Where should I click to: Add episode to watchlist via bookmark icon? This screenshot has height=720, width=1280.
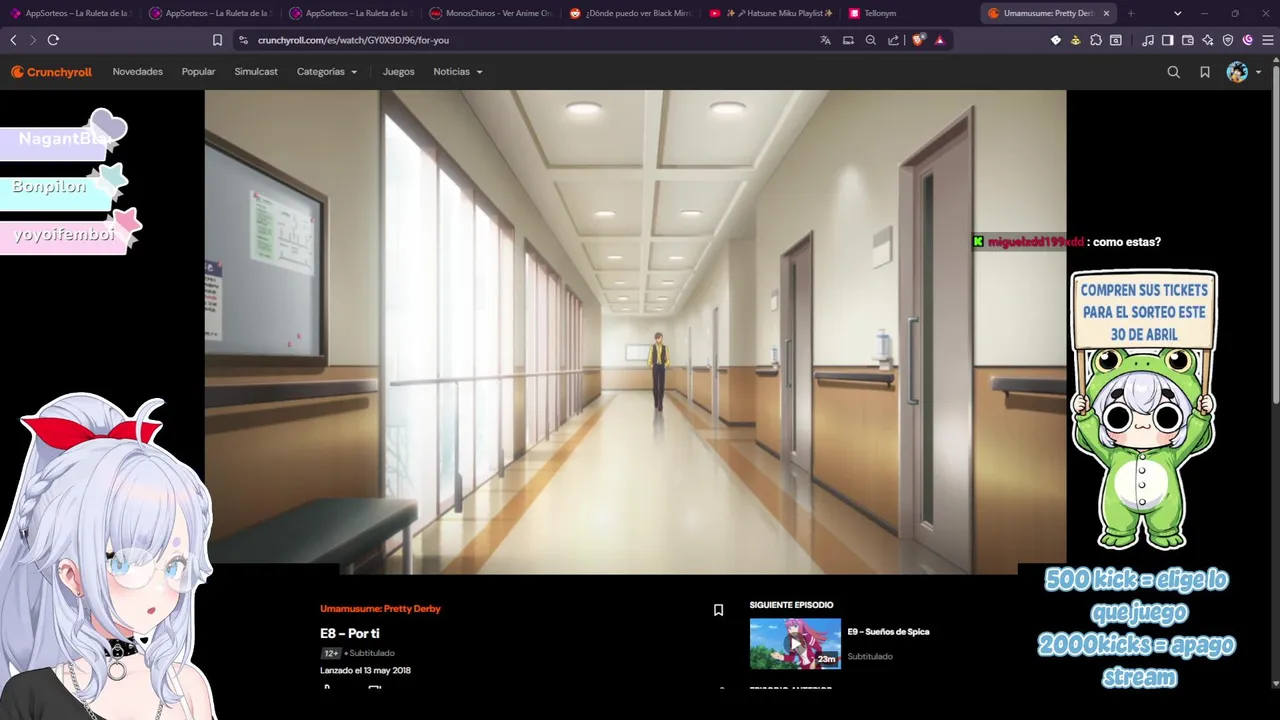[x=718, y=610]
